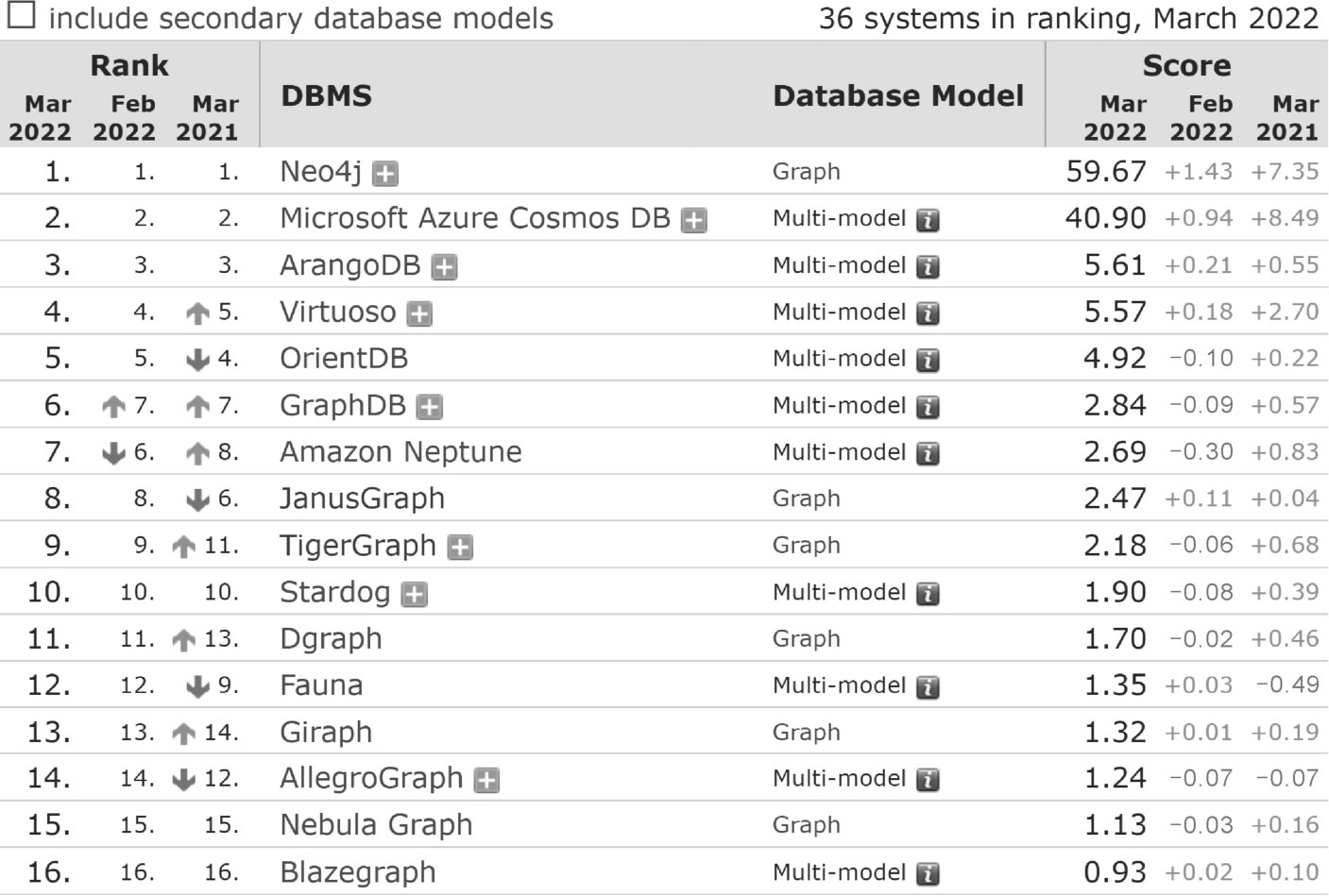Show Multi-model info icon for Fauna row
The image size is (1329, 896).
coord(929,686)
